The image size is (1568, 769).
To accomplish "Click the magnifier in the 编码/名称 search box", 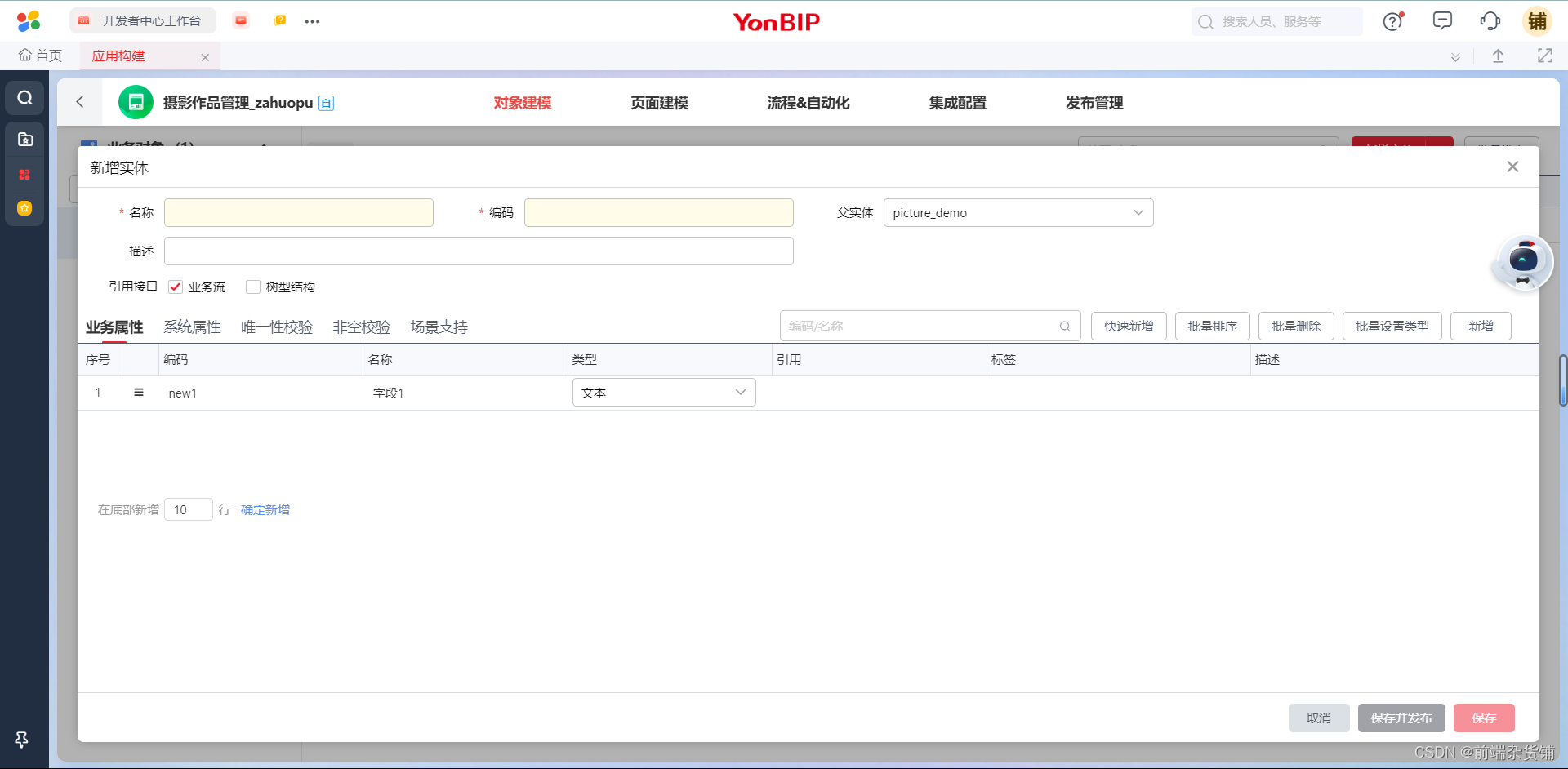I will click(1065, 326).
